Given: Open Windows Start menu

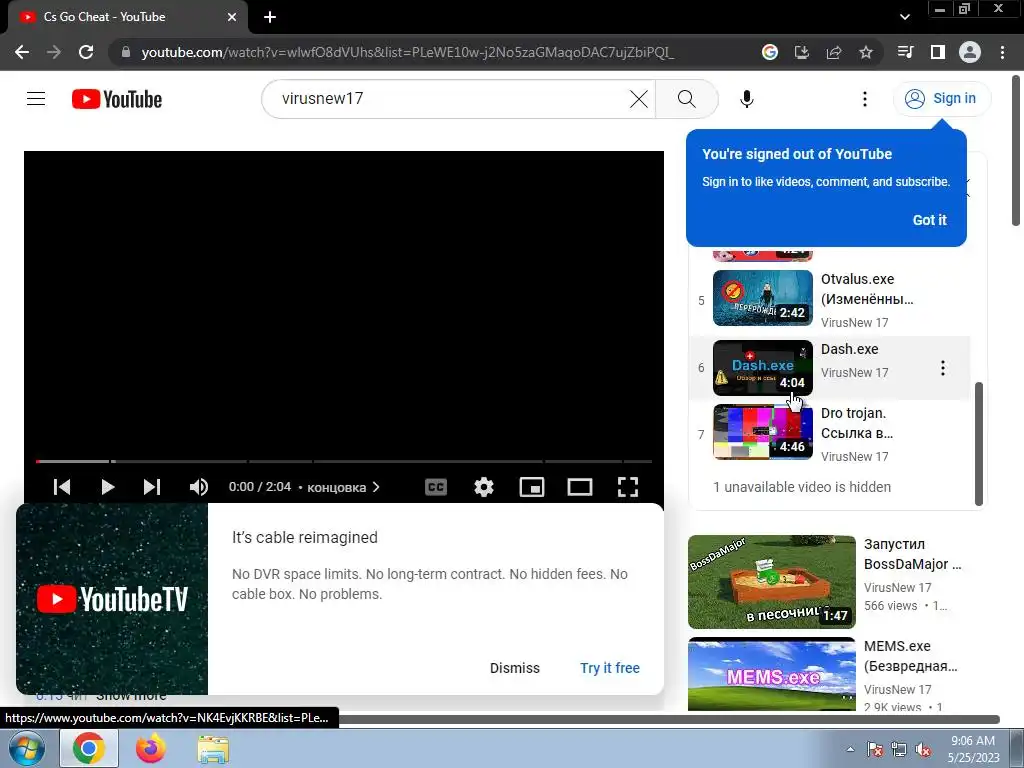Looking at the screenshot, I should click(x=25, y=748).
